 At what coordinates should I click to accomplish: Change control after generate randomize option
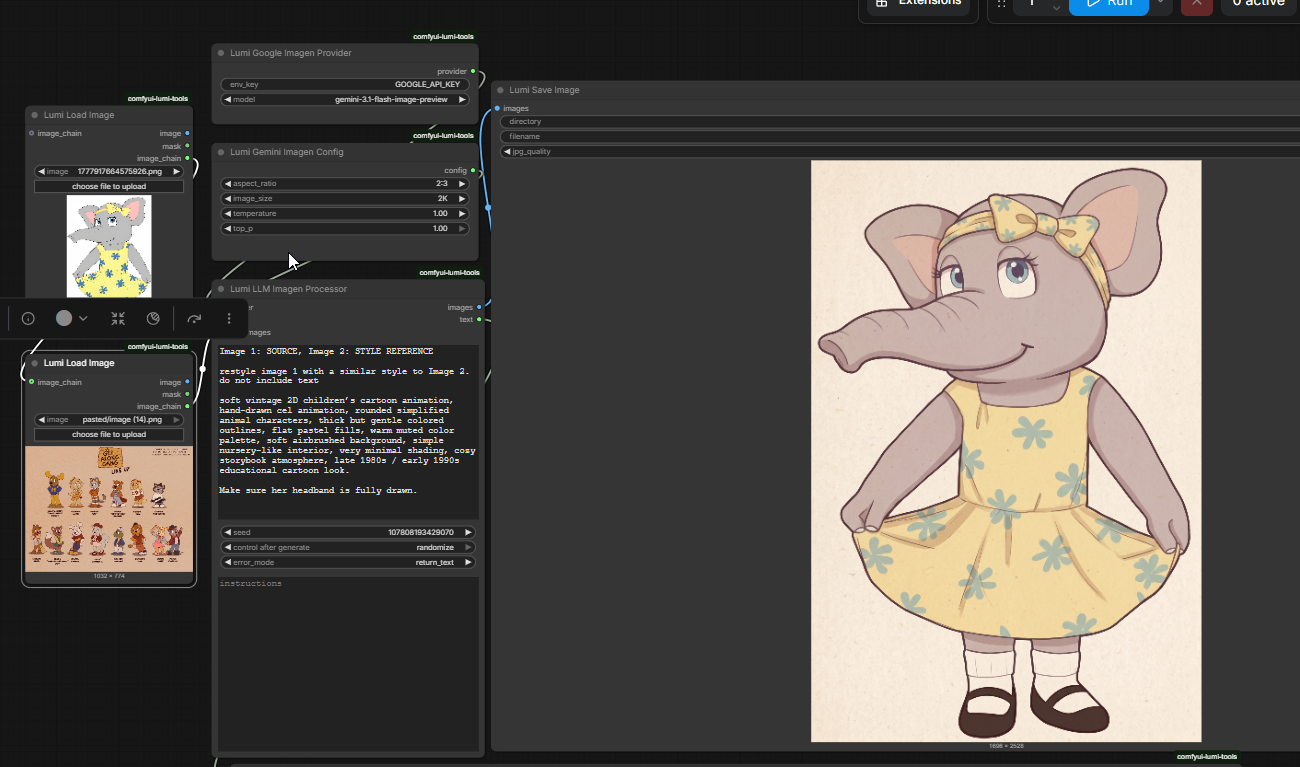(x=347, y=548)
